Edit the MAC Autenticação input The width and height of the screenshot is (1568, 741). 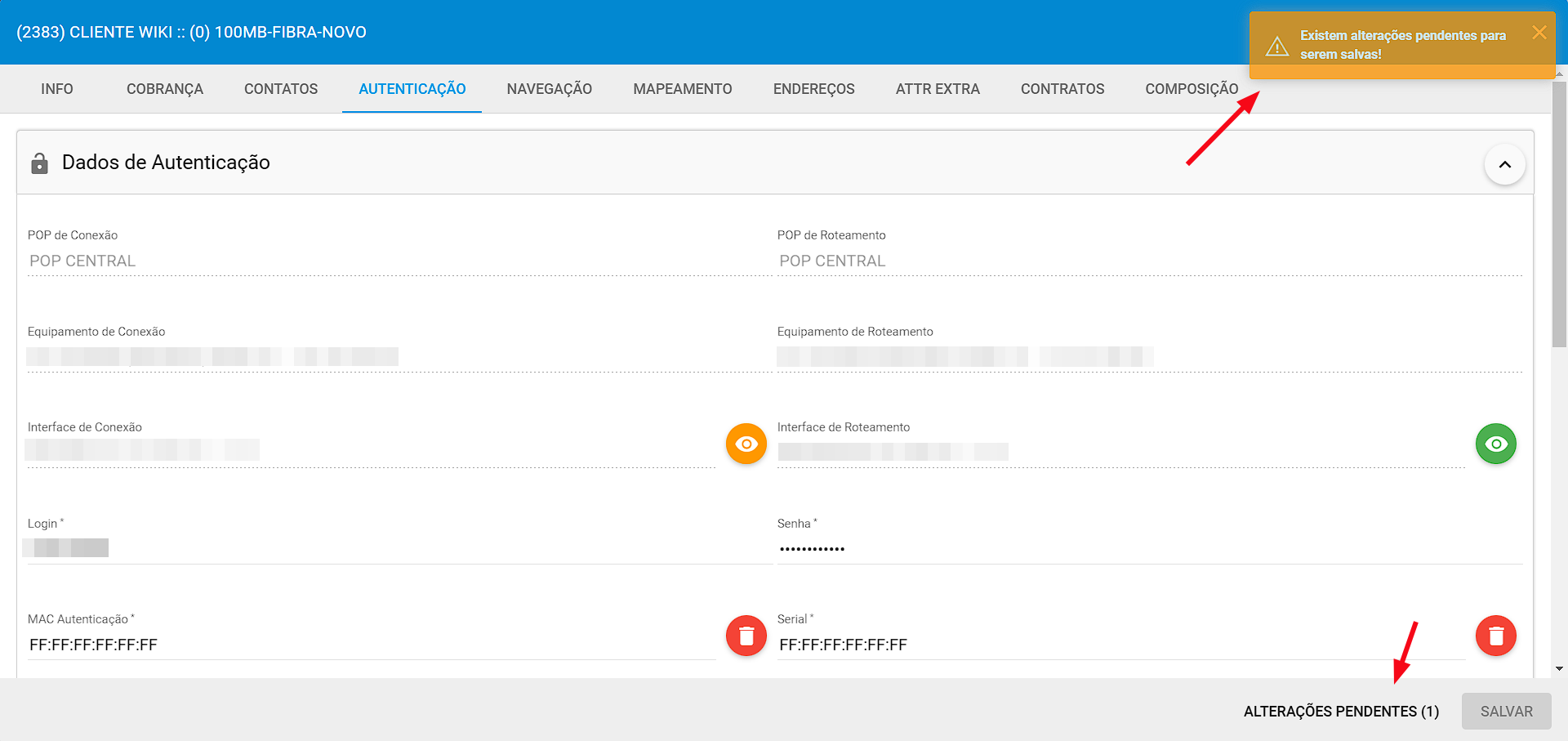click(372, 645)
